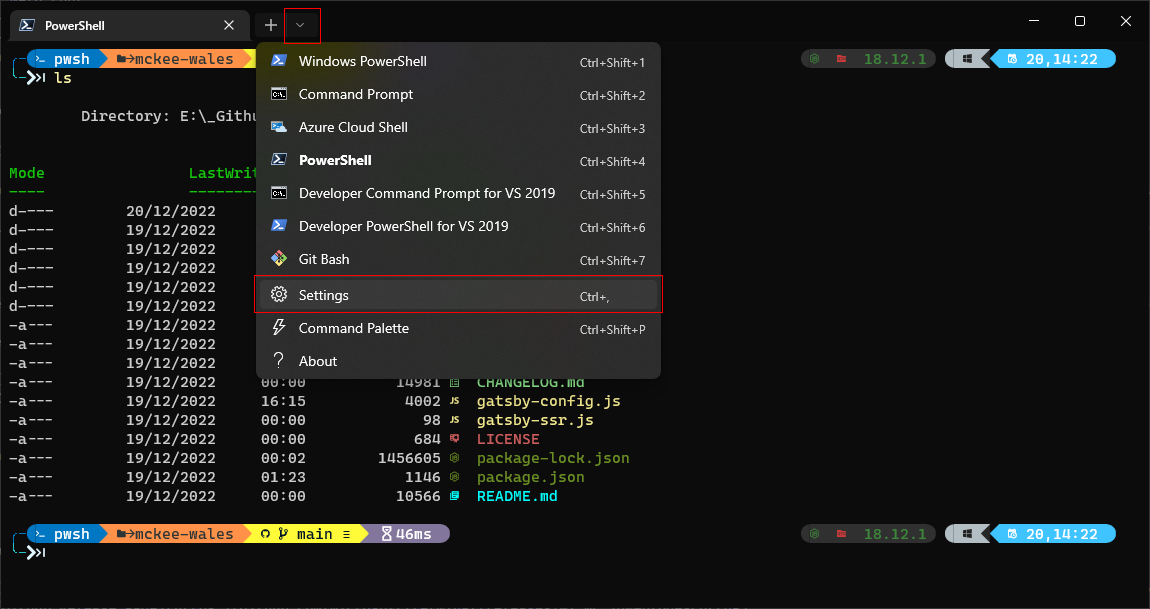Click the JS icon beside gatsby-ssr.js
The width and height of the screenshot is (1150, 609).
click(455, 420)
